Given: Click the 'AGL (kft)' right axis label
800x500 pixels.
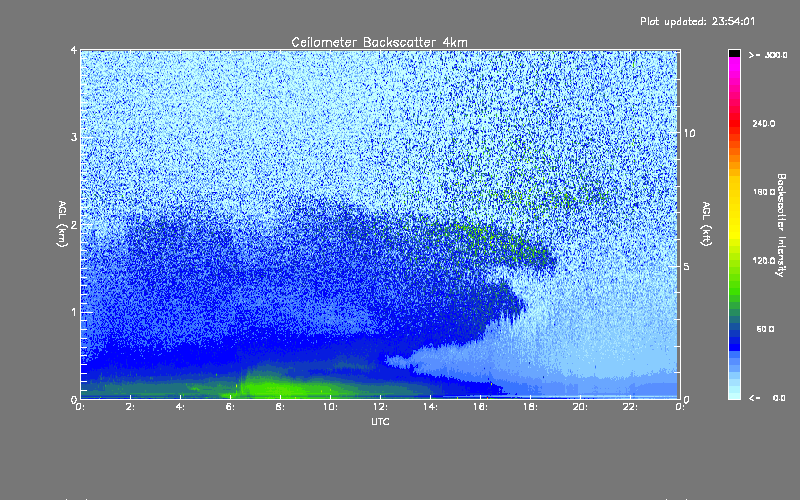Looking at the screenshot, I should (706, 224).
